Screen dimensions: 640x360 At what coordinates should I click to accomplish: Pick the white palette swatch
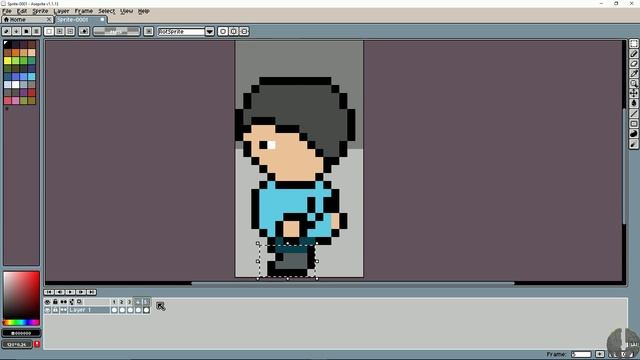point(16,84)
